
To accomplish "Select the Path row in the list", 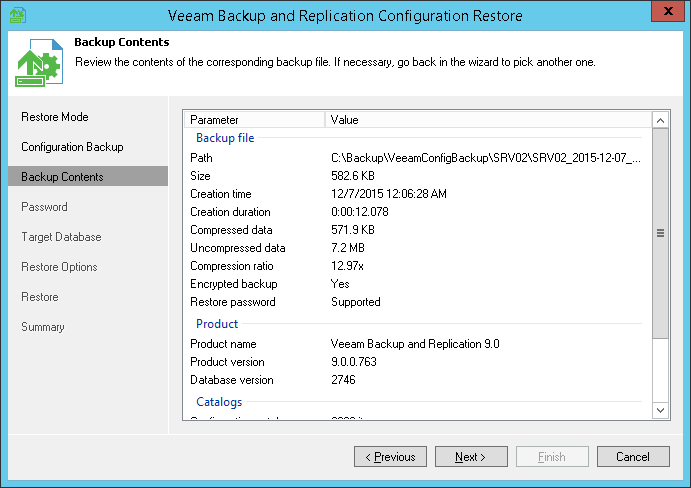I will tap(420, 158).
